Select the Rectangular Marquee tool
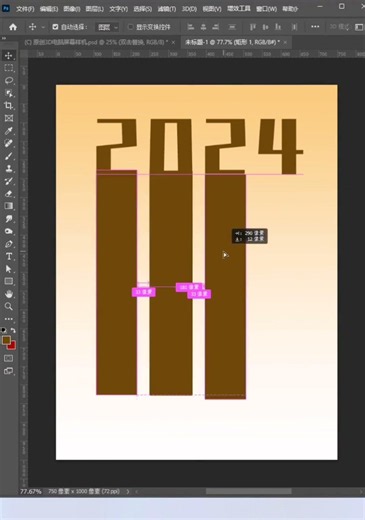The height and width of the screenshot is (520, 365). [9, 68]
